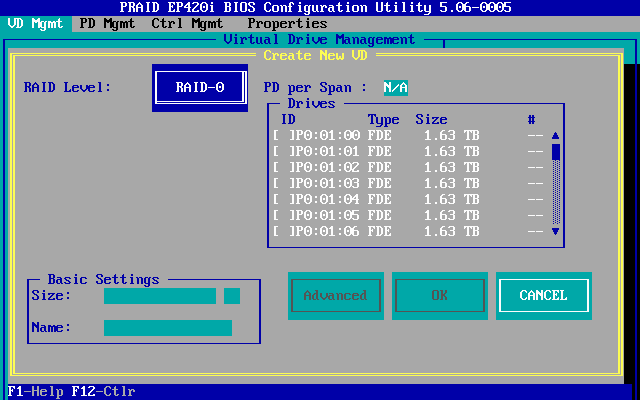
Task: Open the VD Mgmt tab
Action: coord(36,24)
